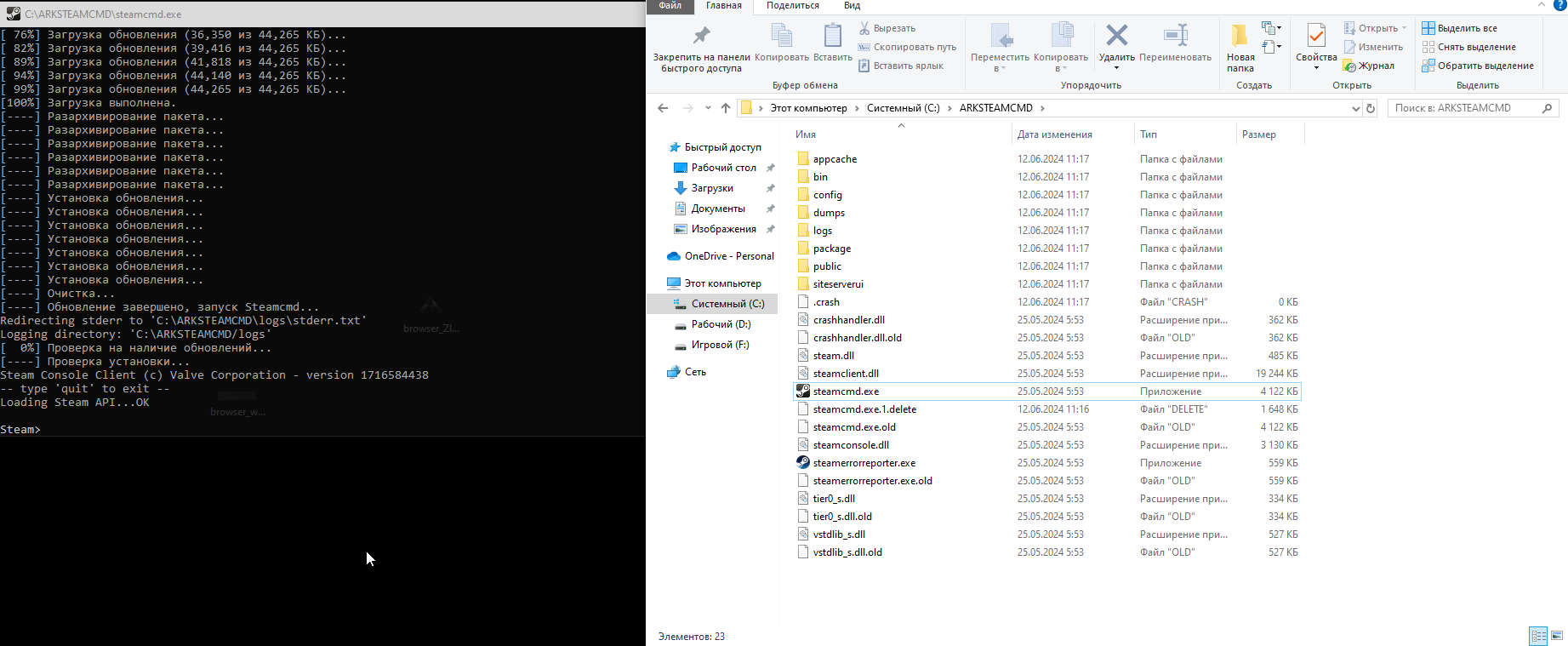Click the Удалить red cross icon

coord(1116,36)
